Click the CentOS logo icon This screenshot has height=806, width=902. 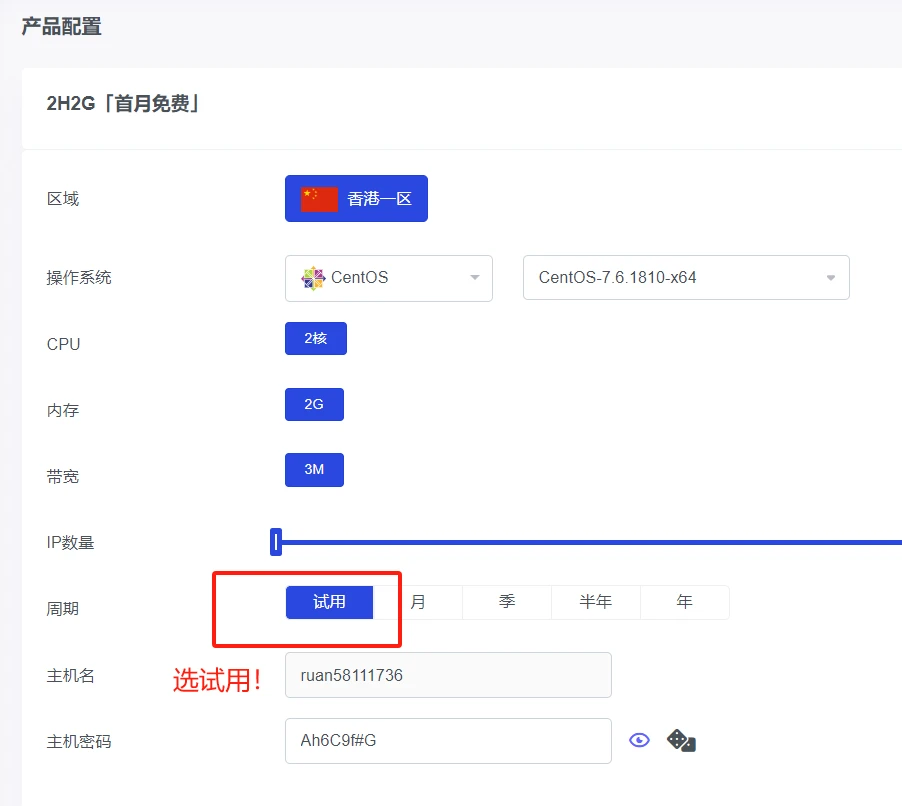[x=313, y=278]
